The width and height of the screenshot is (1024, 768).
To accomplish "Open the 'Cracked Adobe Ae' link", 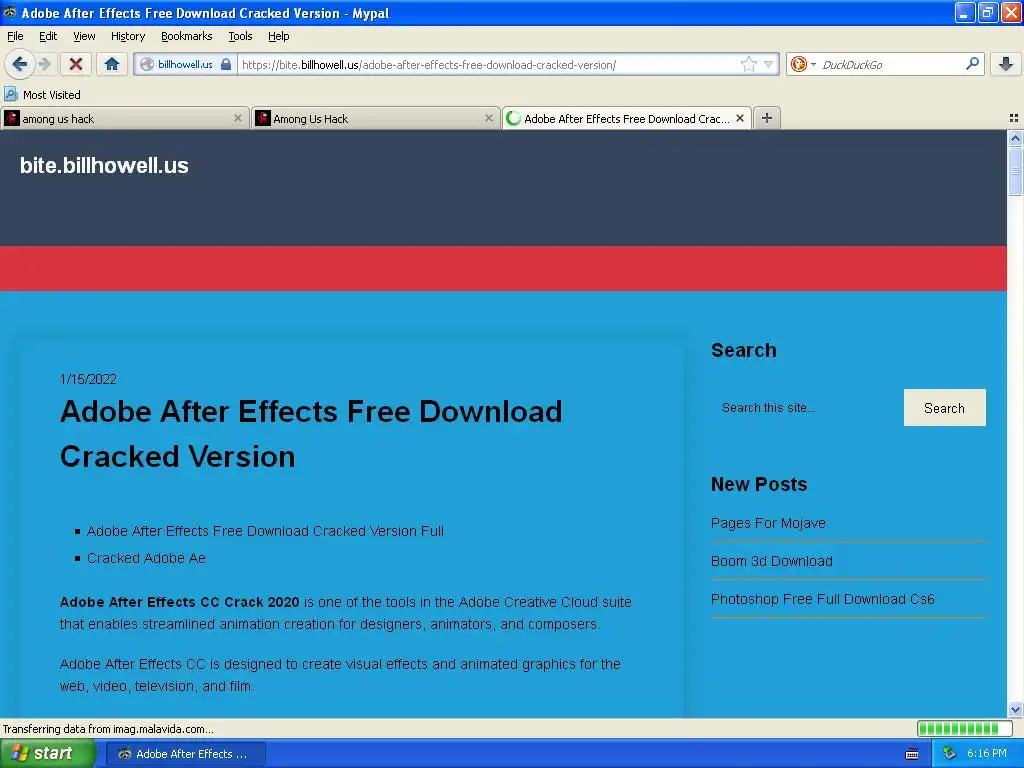I will coord(146,558).
